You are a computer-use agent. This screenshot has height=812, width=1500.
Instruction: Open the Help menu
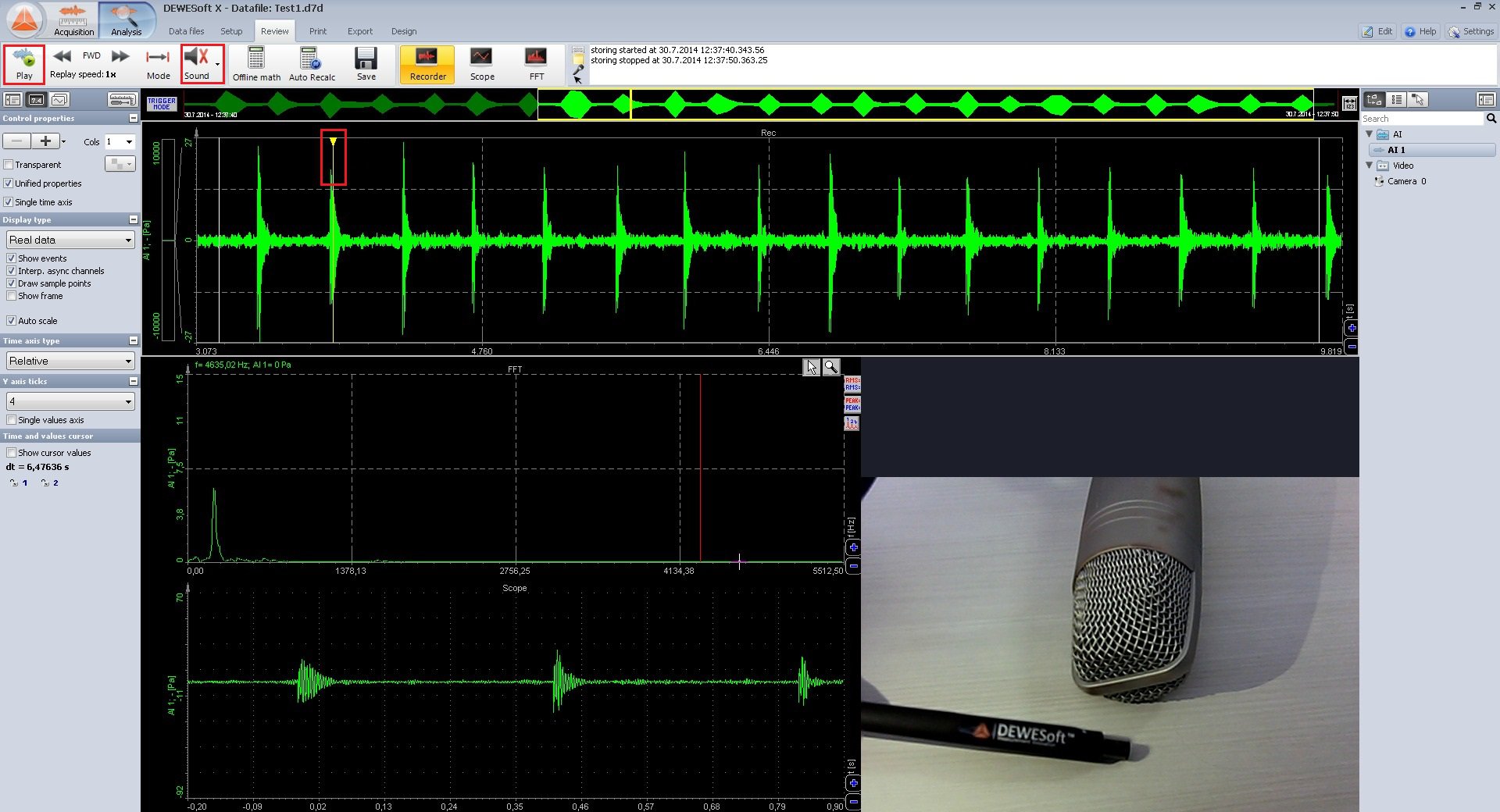click(1420, 31)
